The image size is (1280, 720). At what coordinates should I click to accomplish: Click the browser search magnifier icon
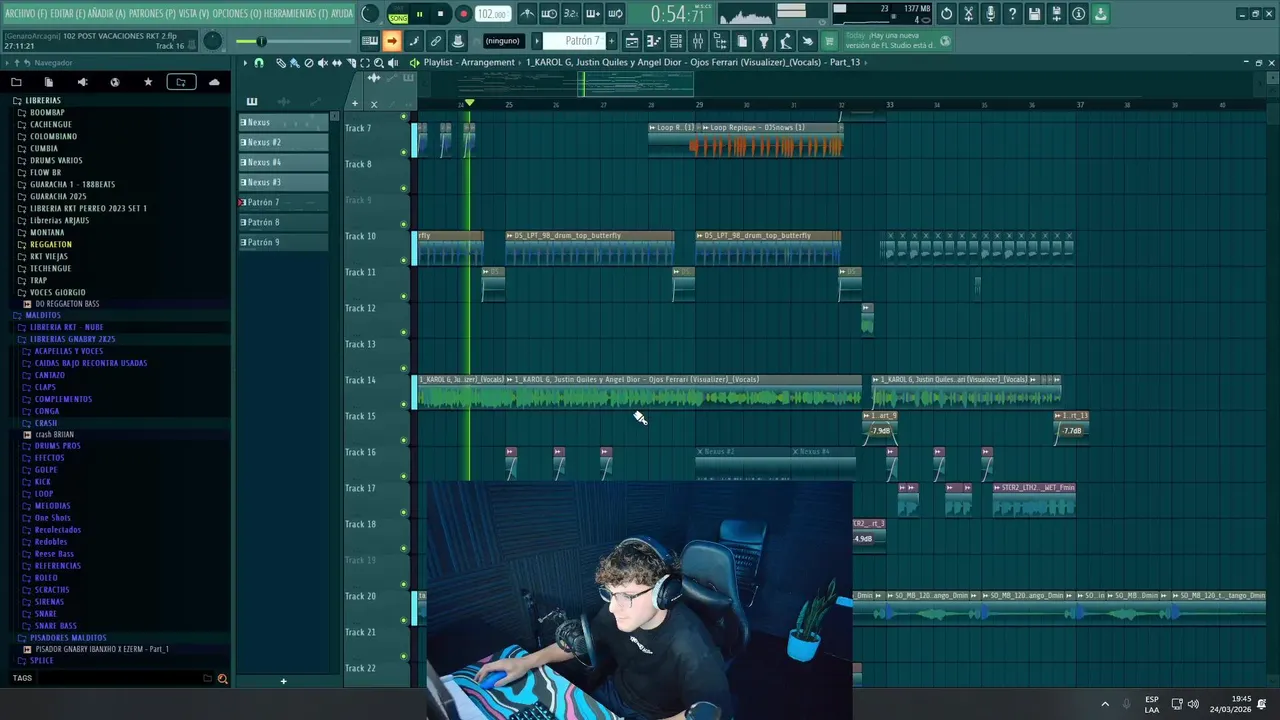click(x=222, y=679)
